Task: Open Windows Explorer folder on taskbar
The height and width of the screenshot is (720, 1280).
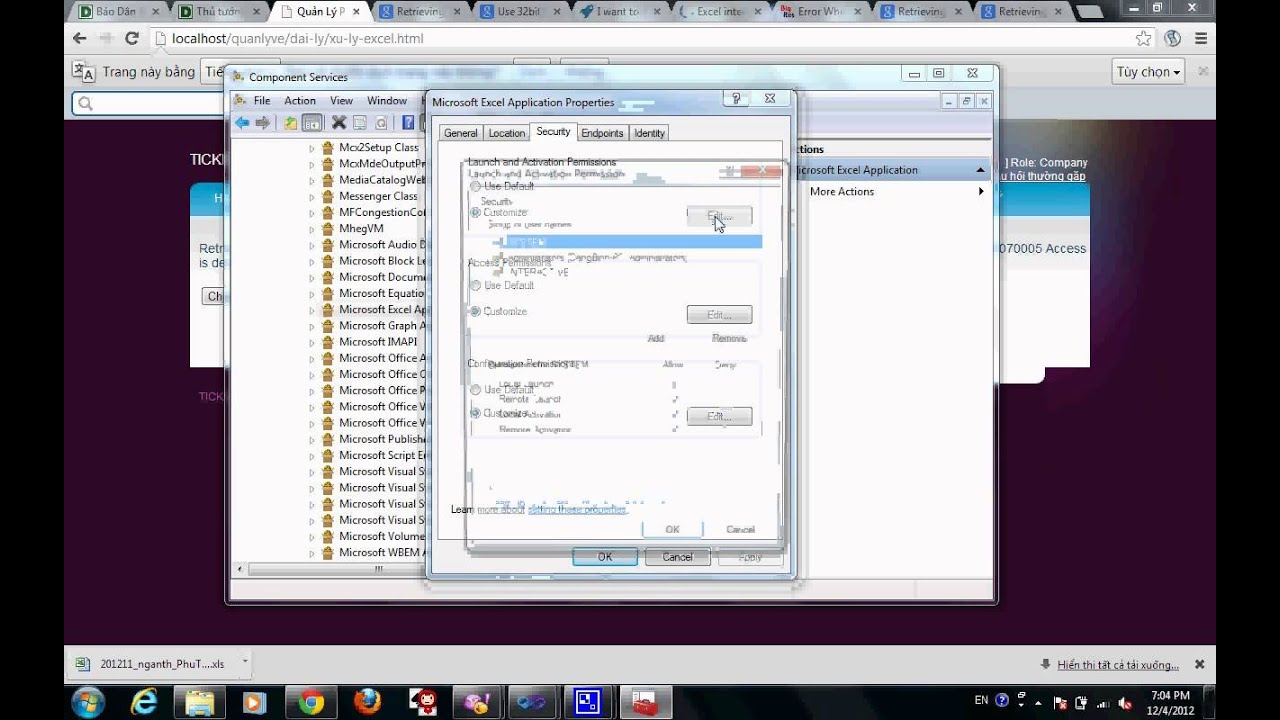Action: [x=199, y=702]
